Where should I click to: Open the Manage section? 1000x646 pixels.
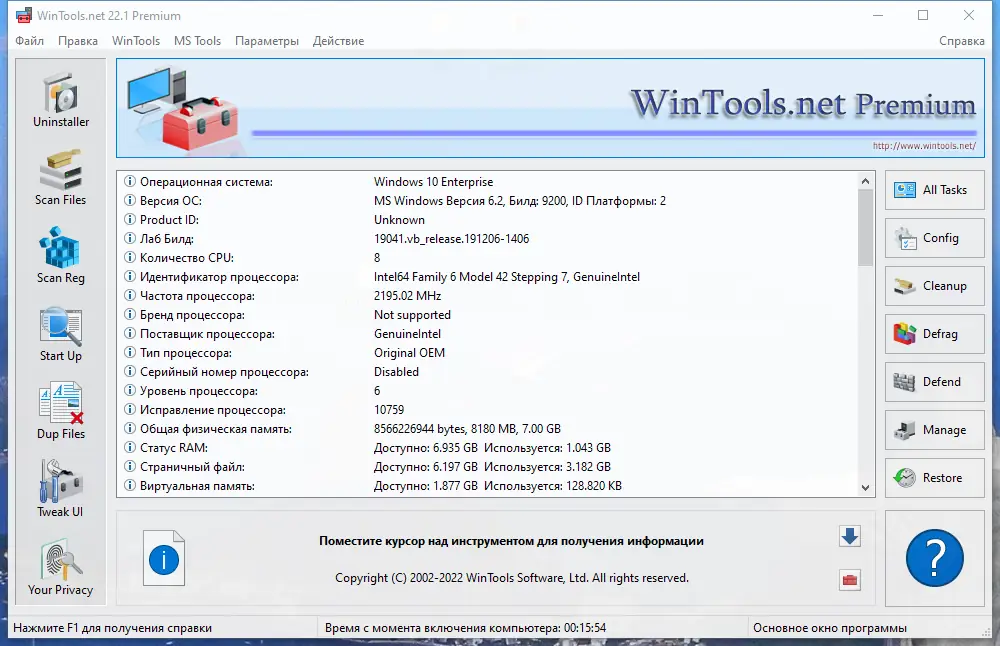pyautogui.click(x=934, y=430)
